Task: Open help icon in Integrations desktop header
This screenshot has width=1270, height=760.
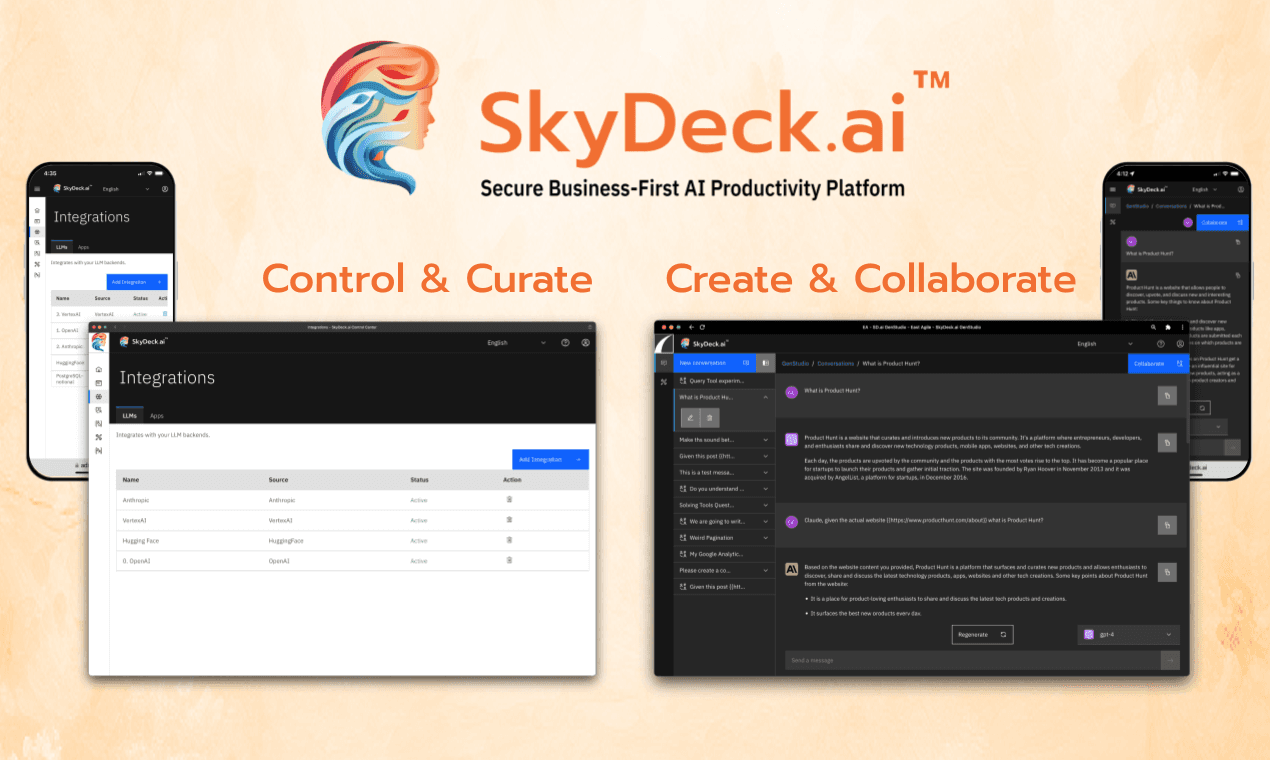Action: coord(565,343)
